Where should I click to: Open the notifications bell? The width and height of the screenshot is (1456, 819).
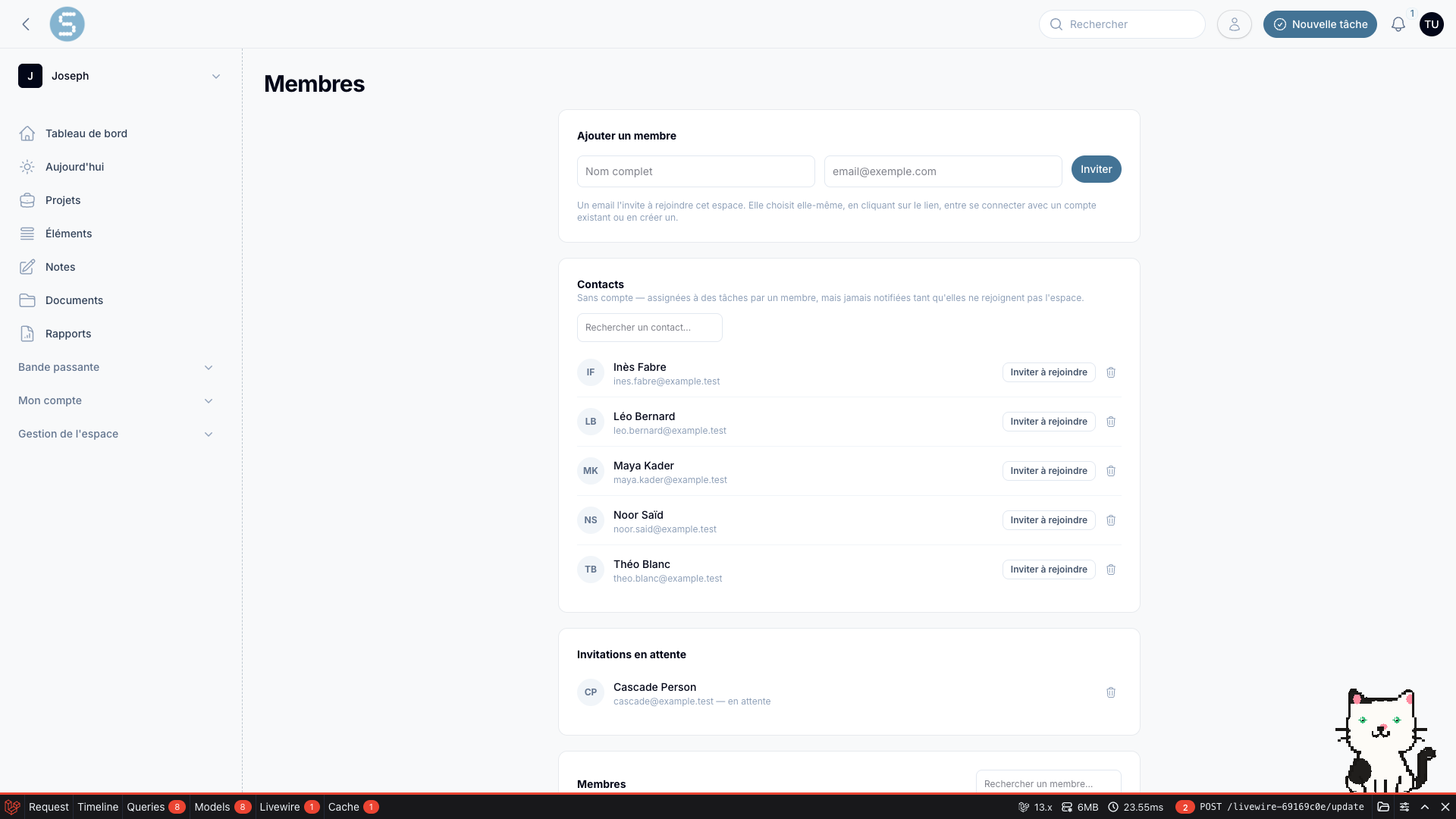(1398, 24)
